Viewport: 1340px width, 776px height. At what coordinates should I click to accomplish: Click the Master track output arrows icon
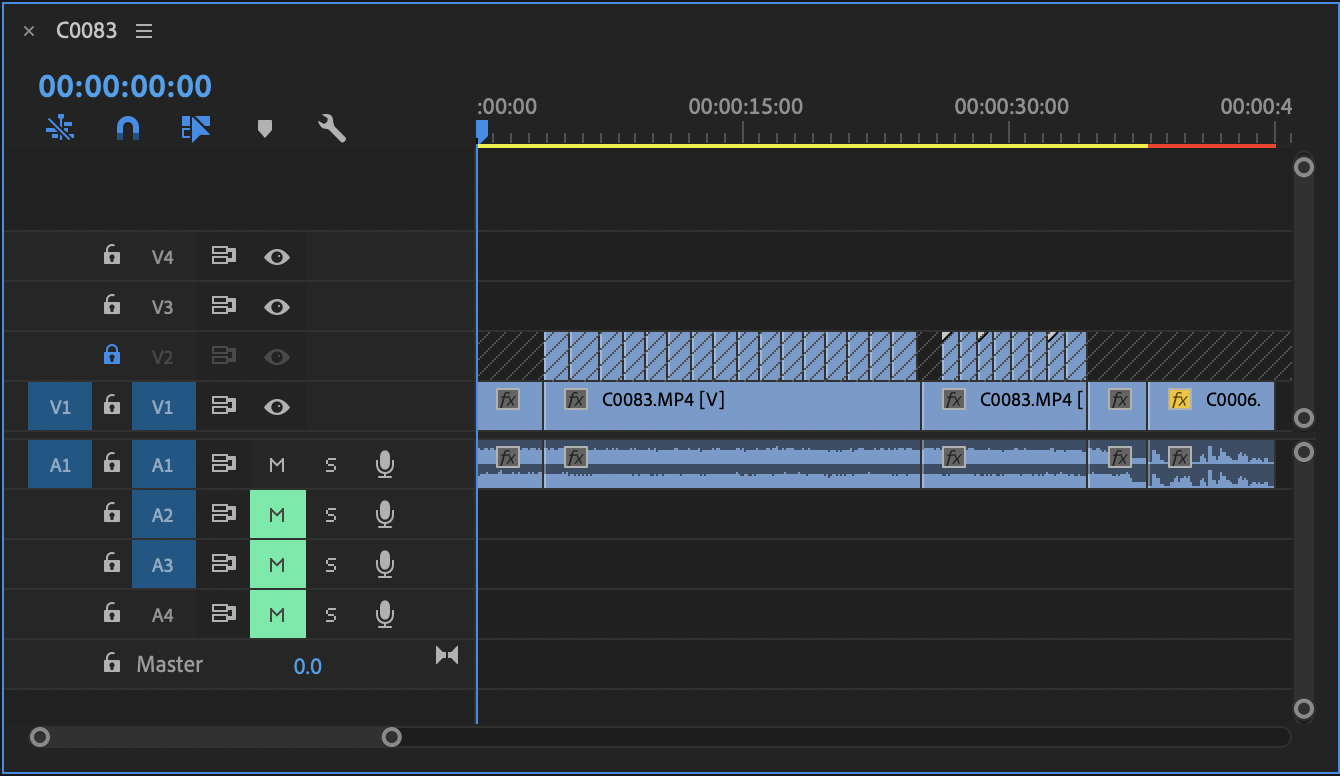point(447,655)
